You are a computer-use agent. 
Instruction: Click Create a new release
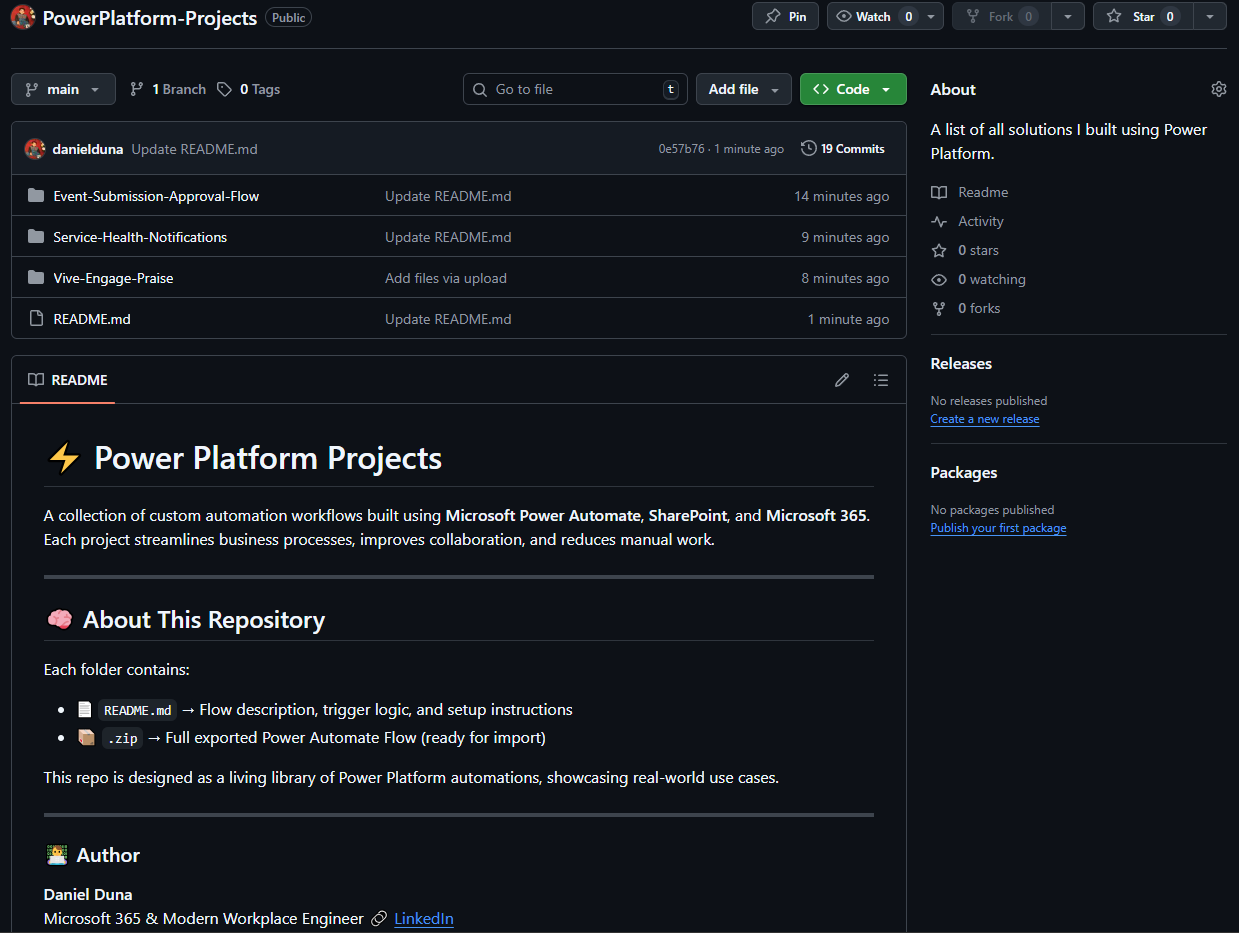click(x=984, y=419)
